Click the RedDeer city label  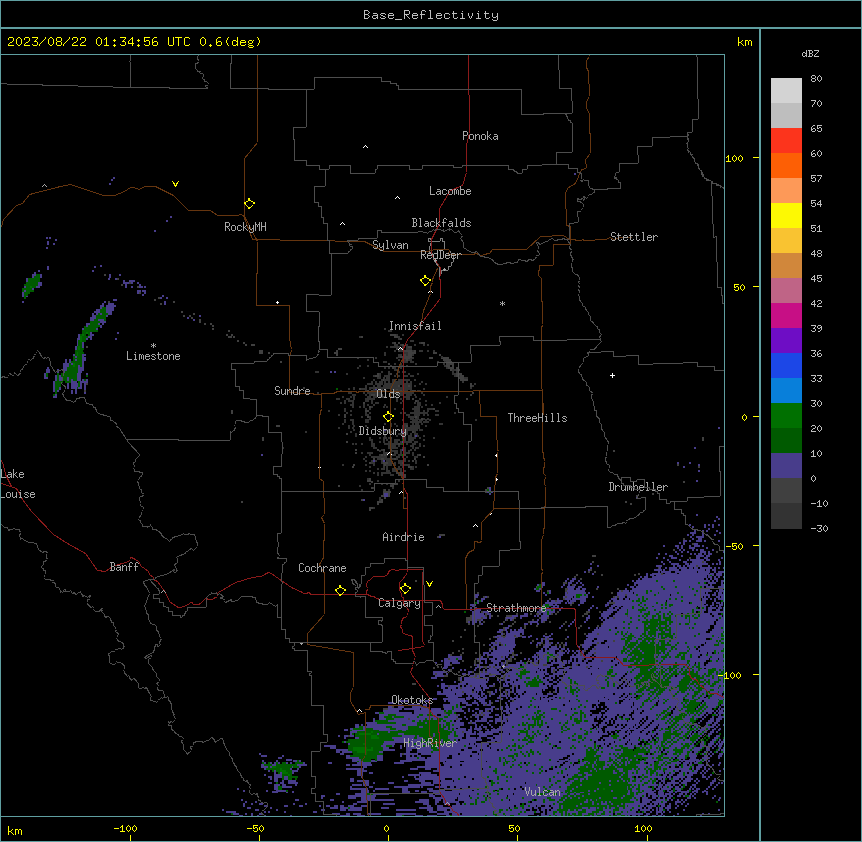(440, 255)
